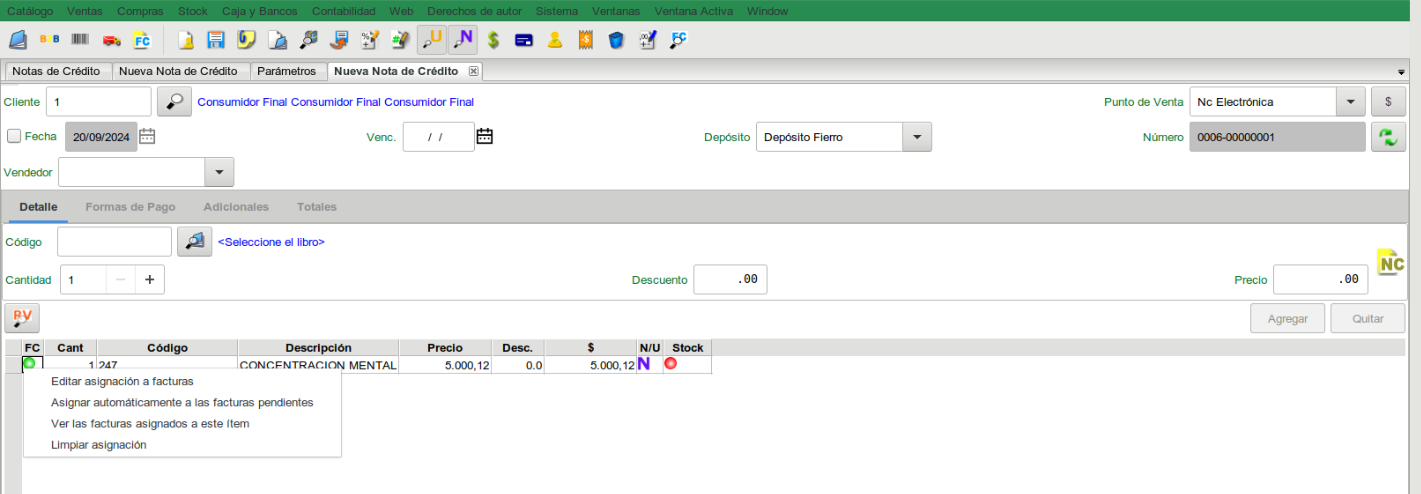Image resolution: width=1421 pixels, height=494 pixels.
Task: Open the Catálogo menu
Action: coord(30,11)
